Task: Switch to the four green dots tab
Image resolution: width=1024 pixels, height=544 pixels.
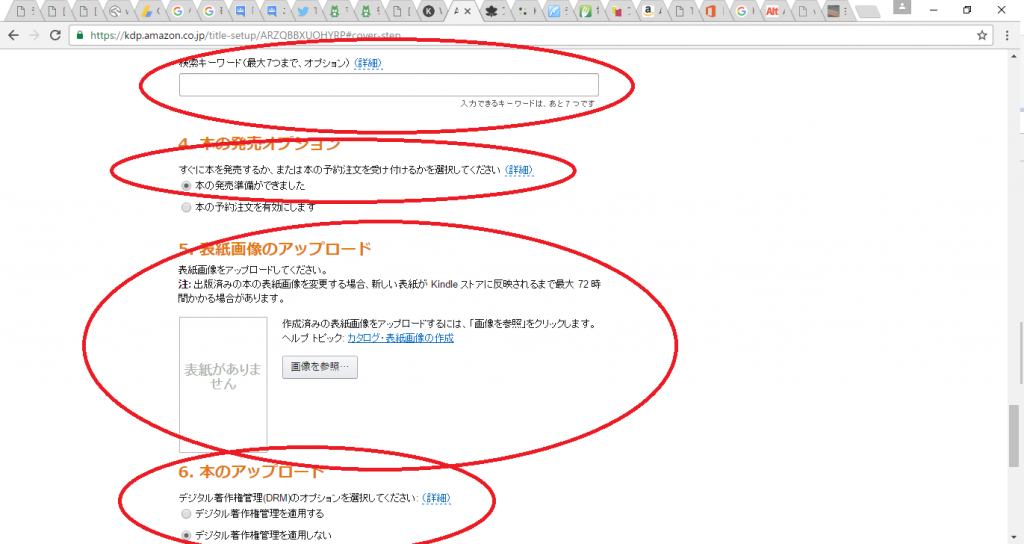Action: click(522, 11)
